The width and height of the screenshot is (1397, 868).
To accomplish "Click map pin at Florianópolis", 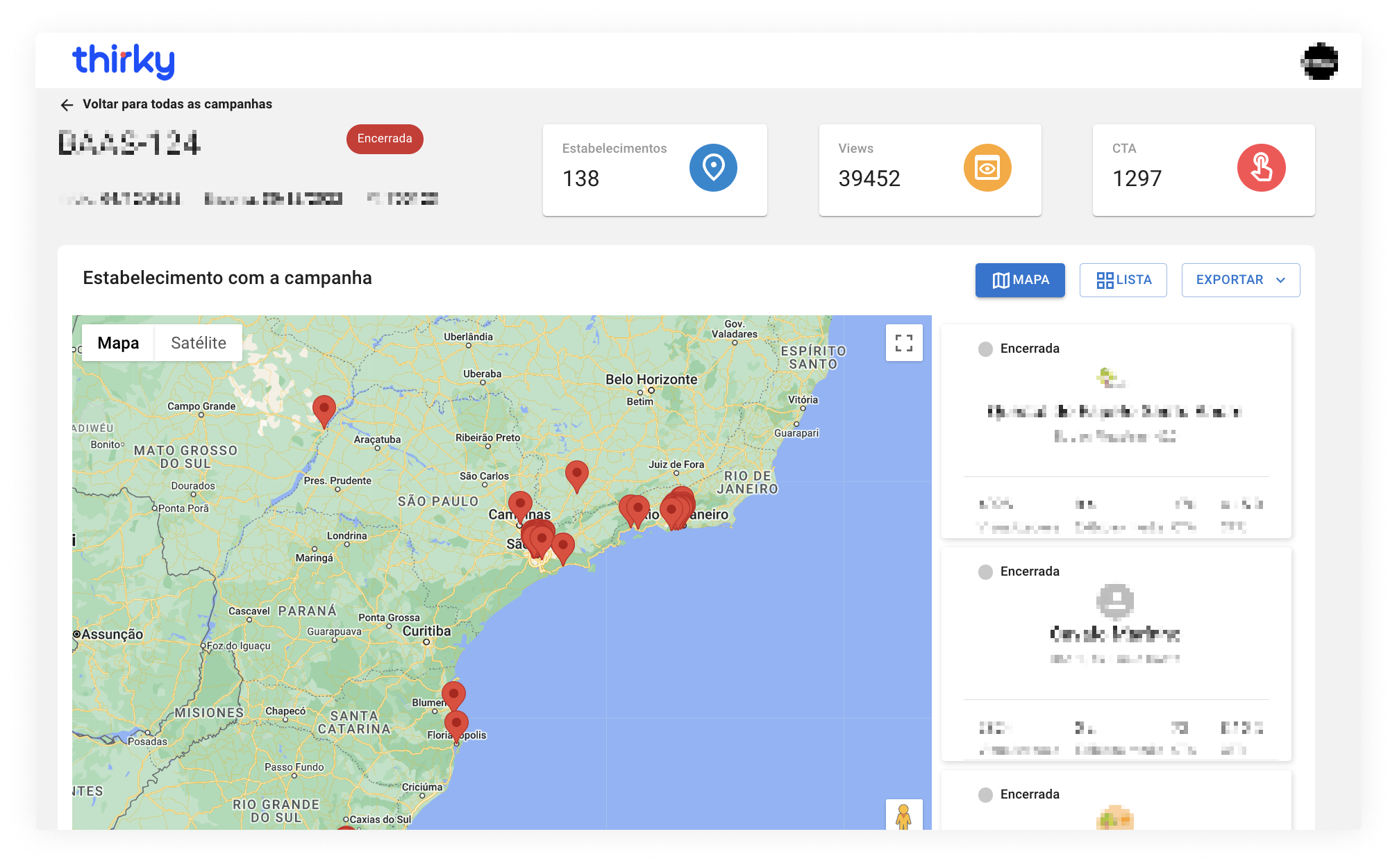I will 456,726.
